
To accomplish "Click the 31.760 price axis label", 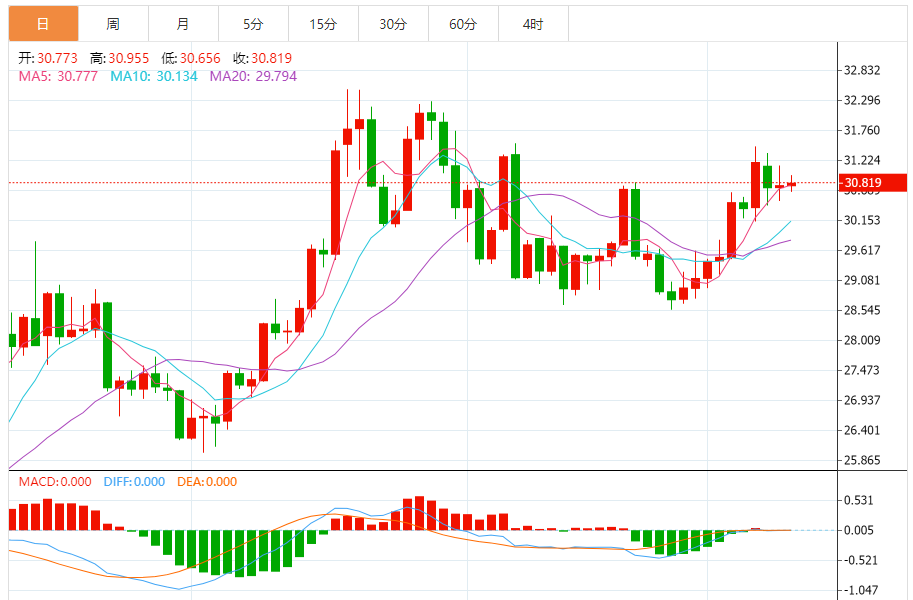I will 862,130.
